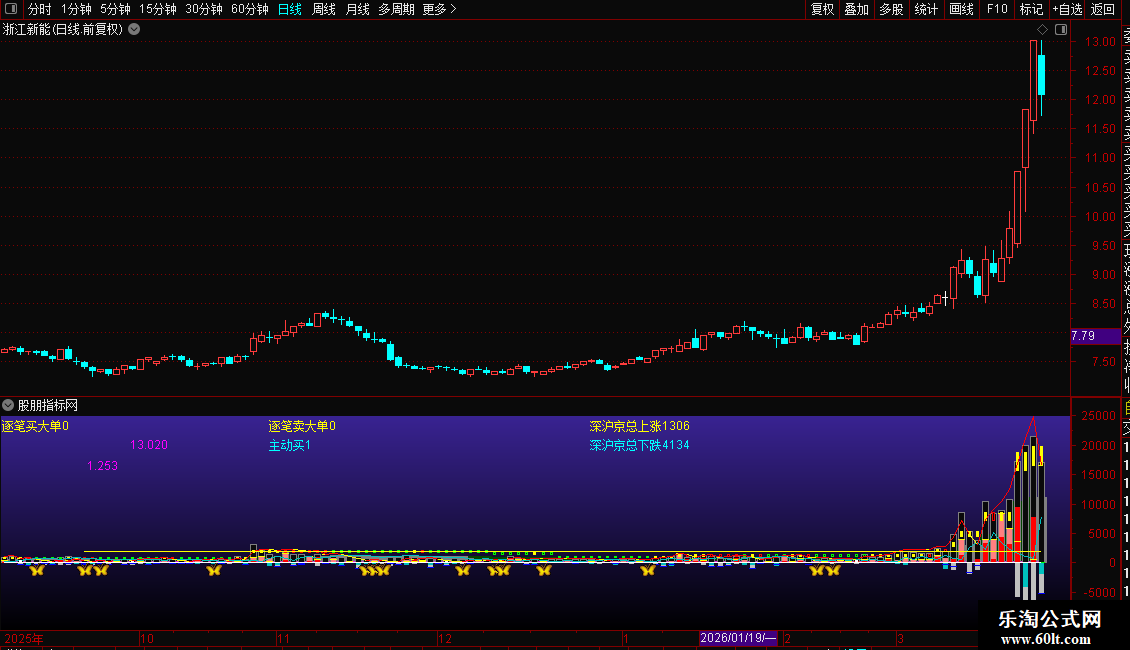Click the highest red candlestick near 13.00

(x=1033, y=81)
